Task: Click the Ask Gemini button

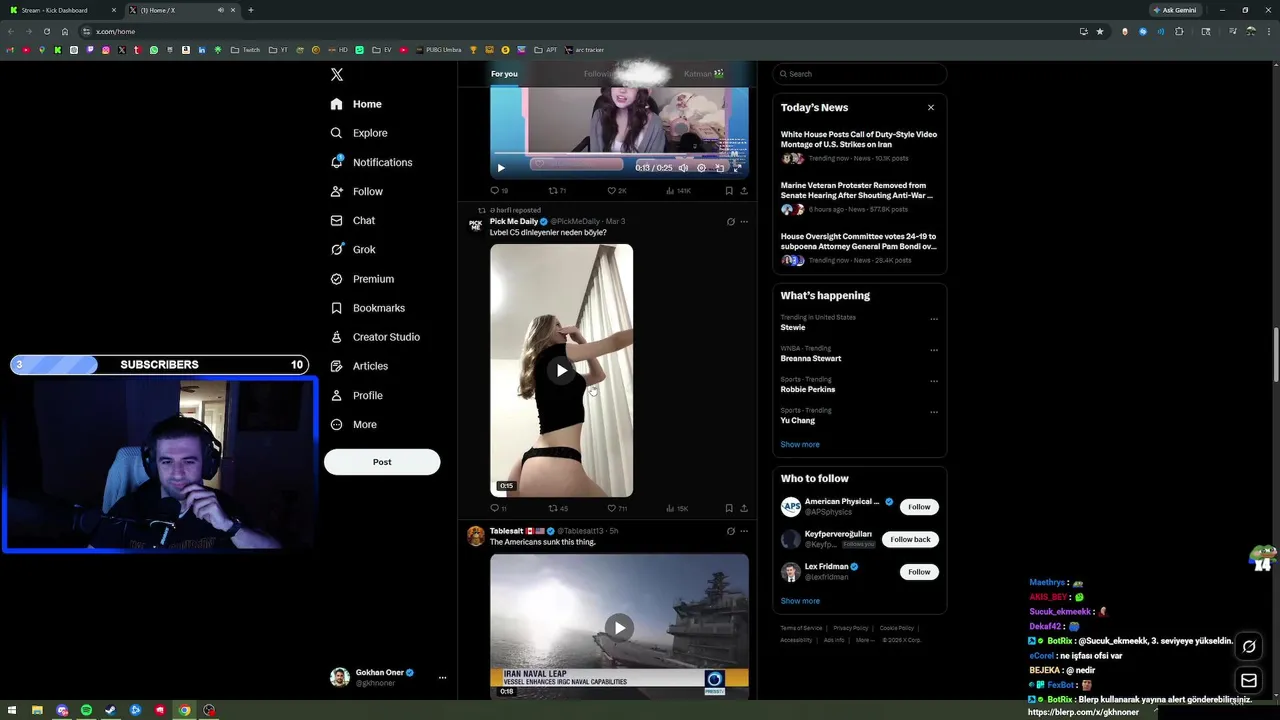Action: coord(1175,10)
